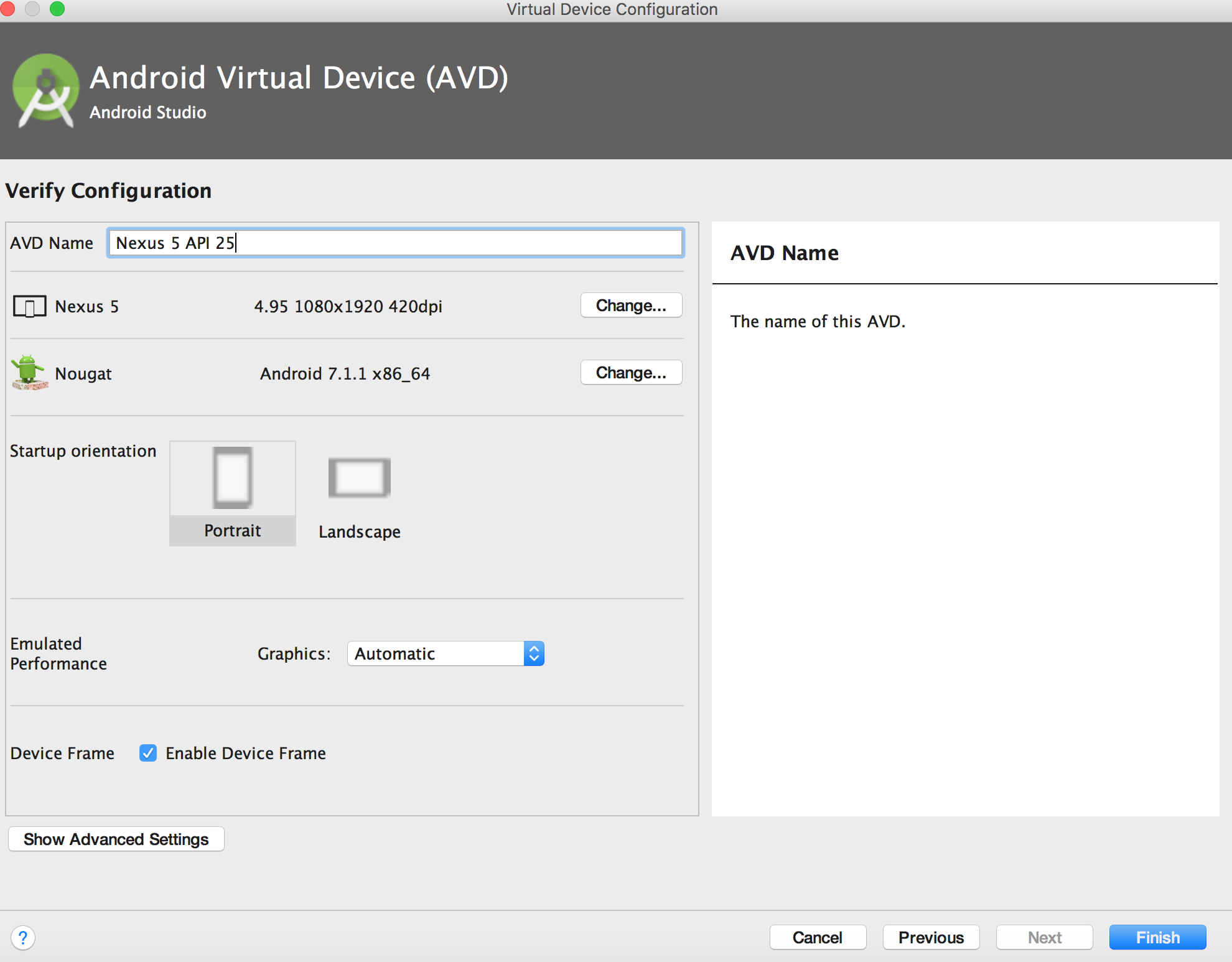The image size is (1232, 962).
Task: Click the '4.95 1080x1920 420dpi' text
Action: (348, 307)
